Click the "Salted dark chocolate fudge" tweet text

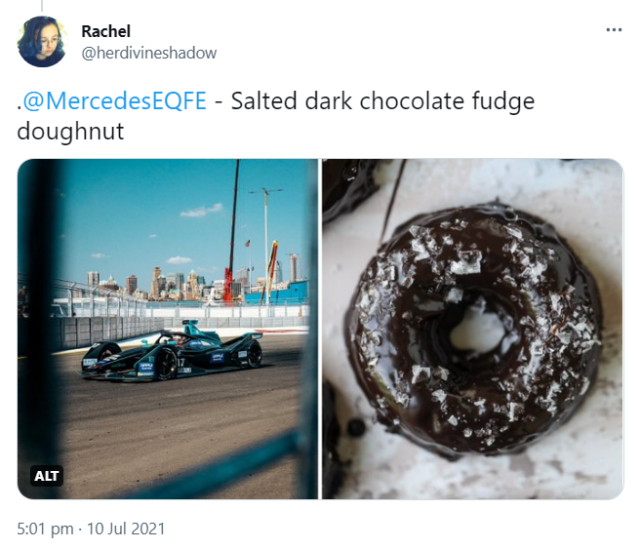(x=383, y=101)
